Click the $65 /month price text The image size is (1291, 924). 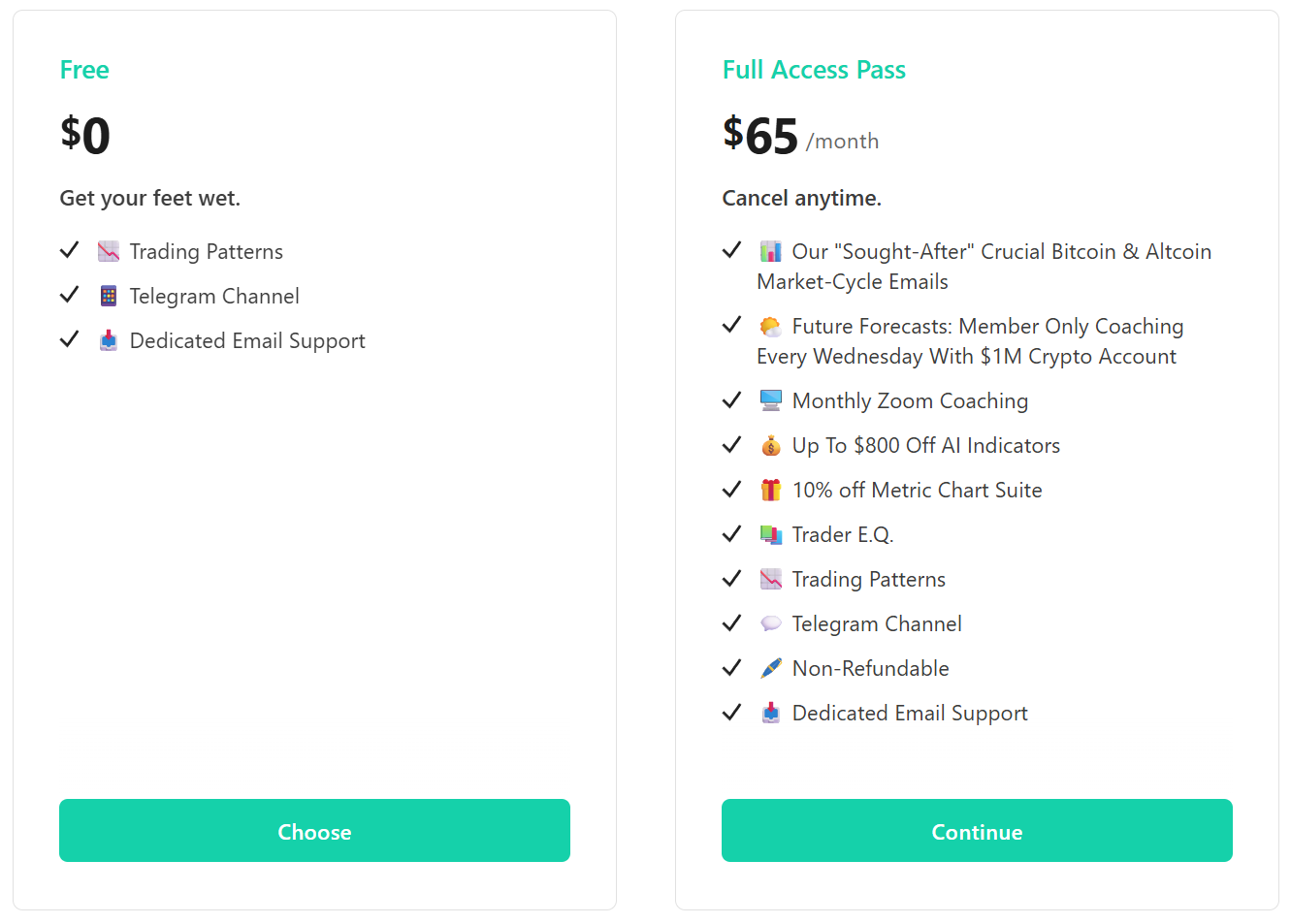tap(800, 136)
